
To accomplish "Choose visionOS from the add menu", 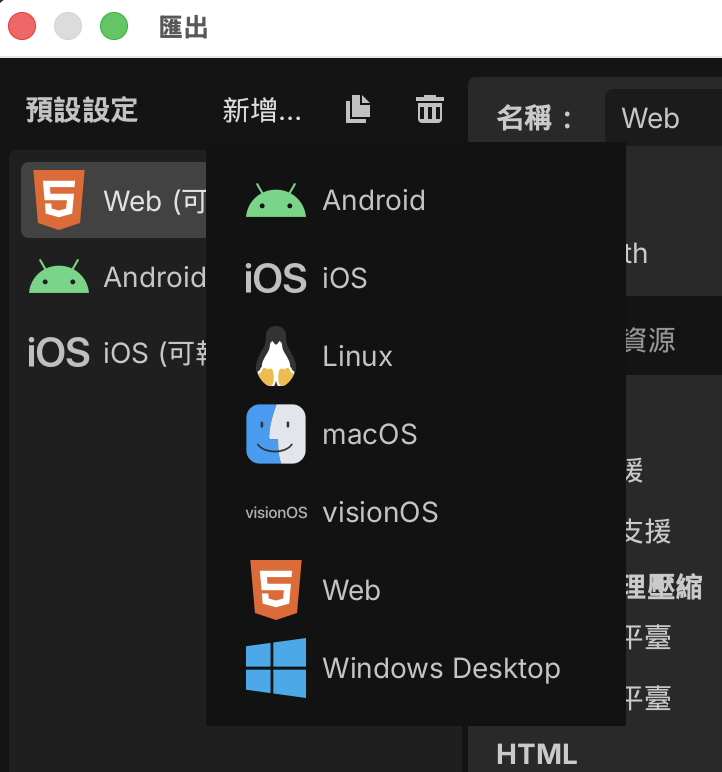I will point(416,512).
